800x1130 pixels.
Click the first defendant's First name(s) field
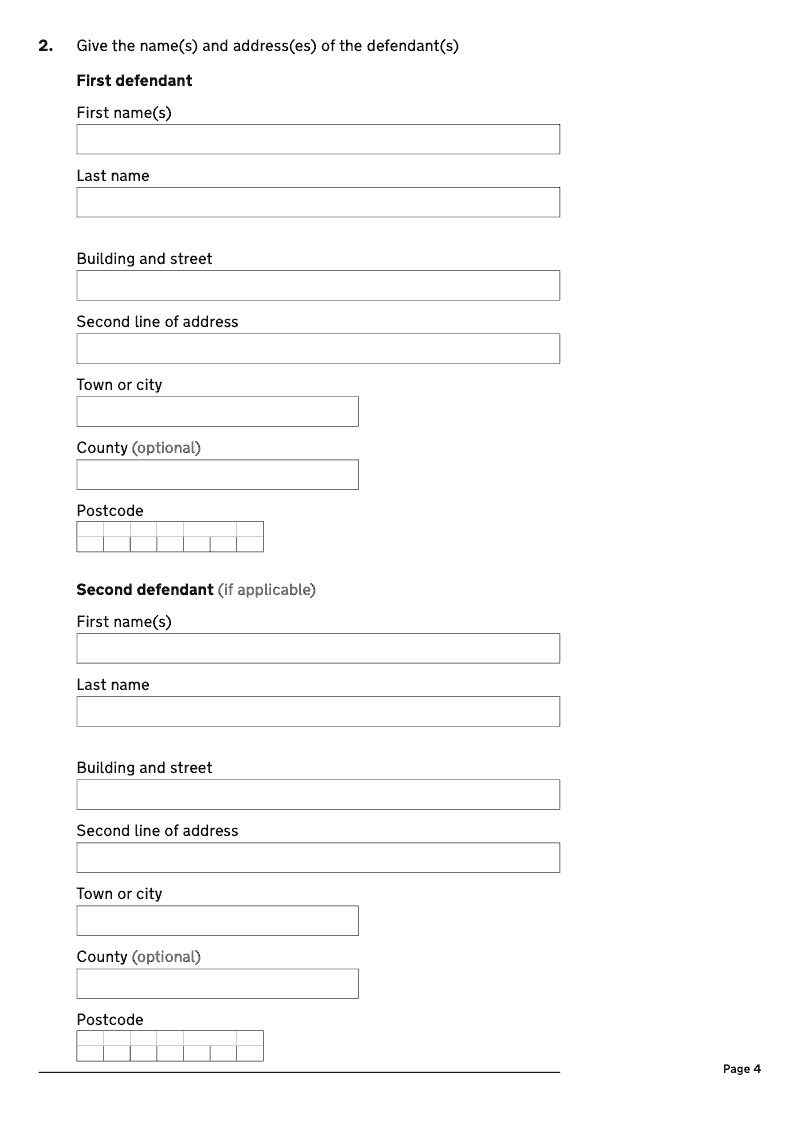(x=318, y=139)
